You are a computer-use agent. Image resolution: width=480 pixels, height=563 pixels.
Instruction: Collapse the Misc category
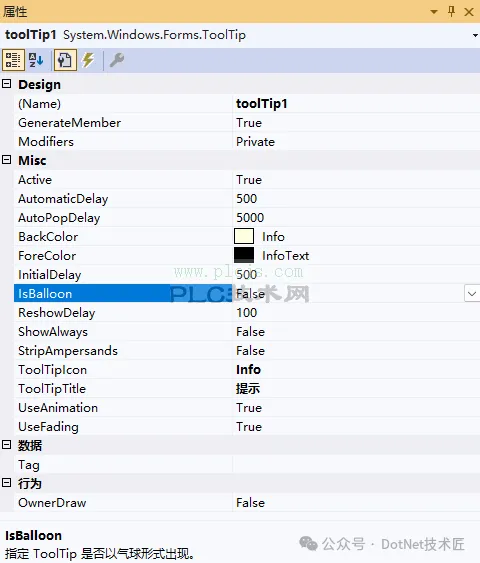[6, 160]
